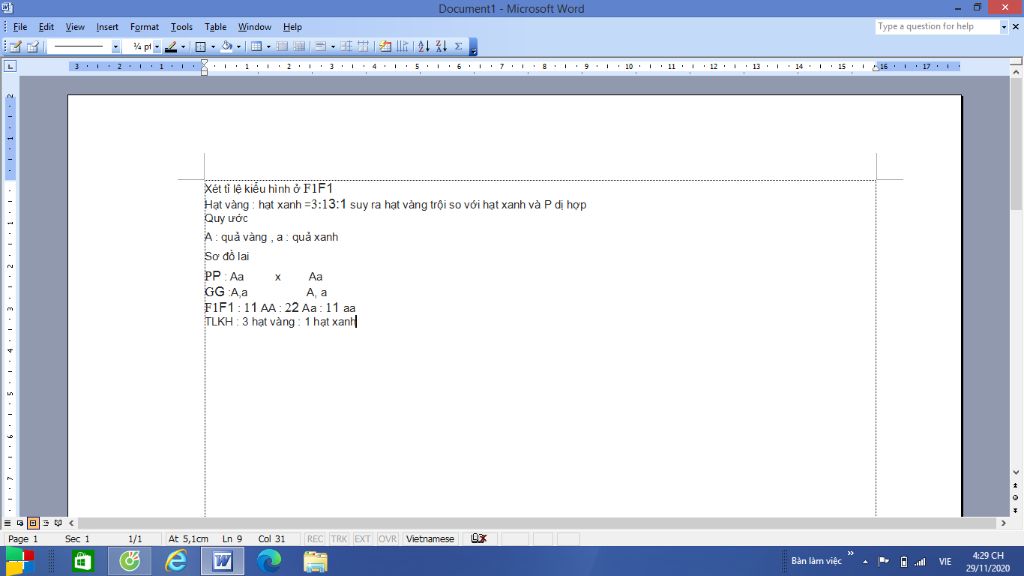Switch to Web Layout View
The height and width of the screenshot is (576, 1024).
(x=20, y=523)
